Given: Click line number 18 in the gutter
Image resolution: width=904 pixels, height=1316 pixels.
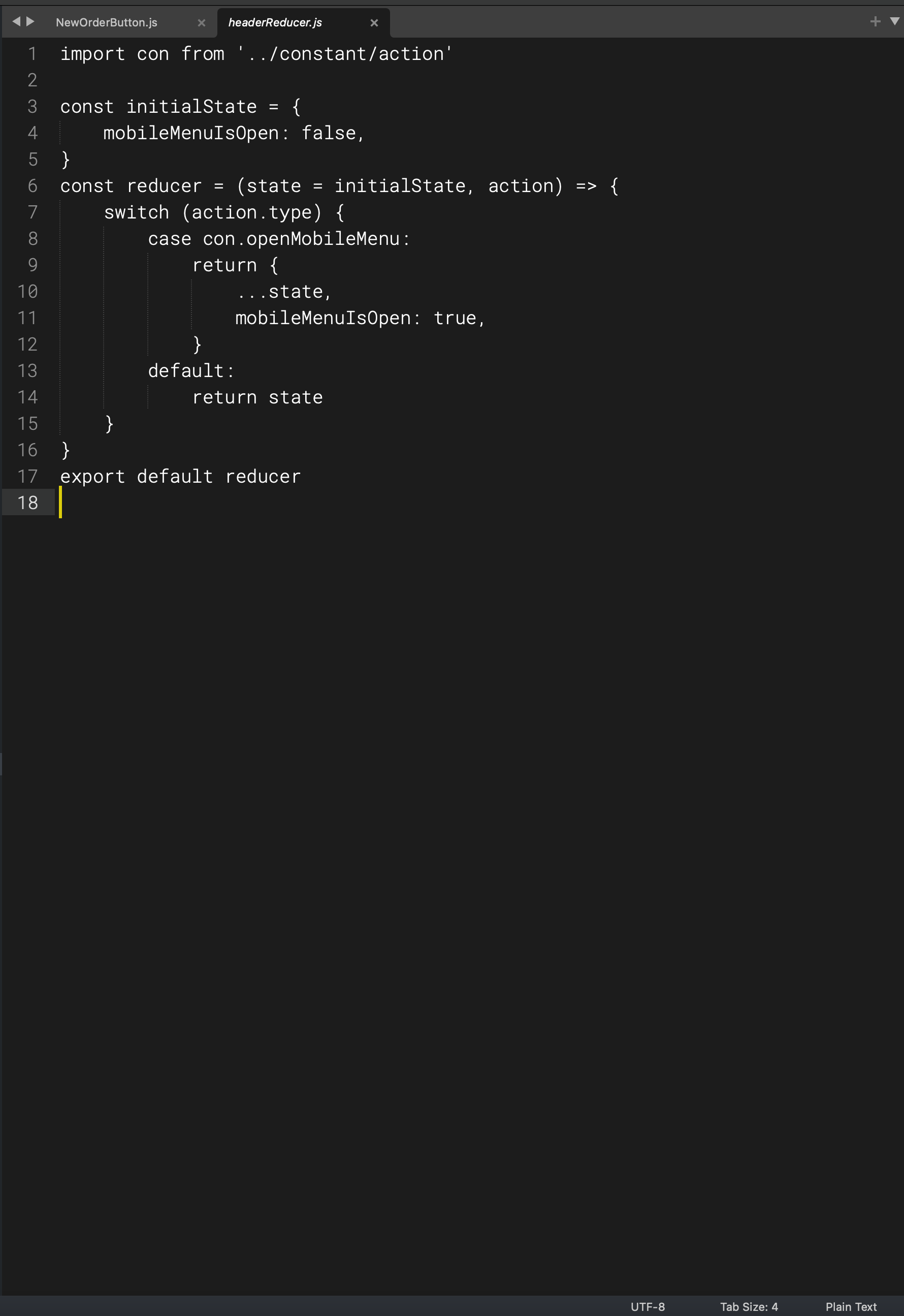Looking at the screenshot, I should coord(27,503).
